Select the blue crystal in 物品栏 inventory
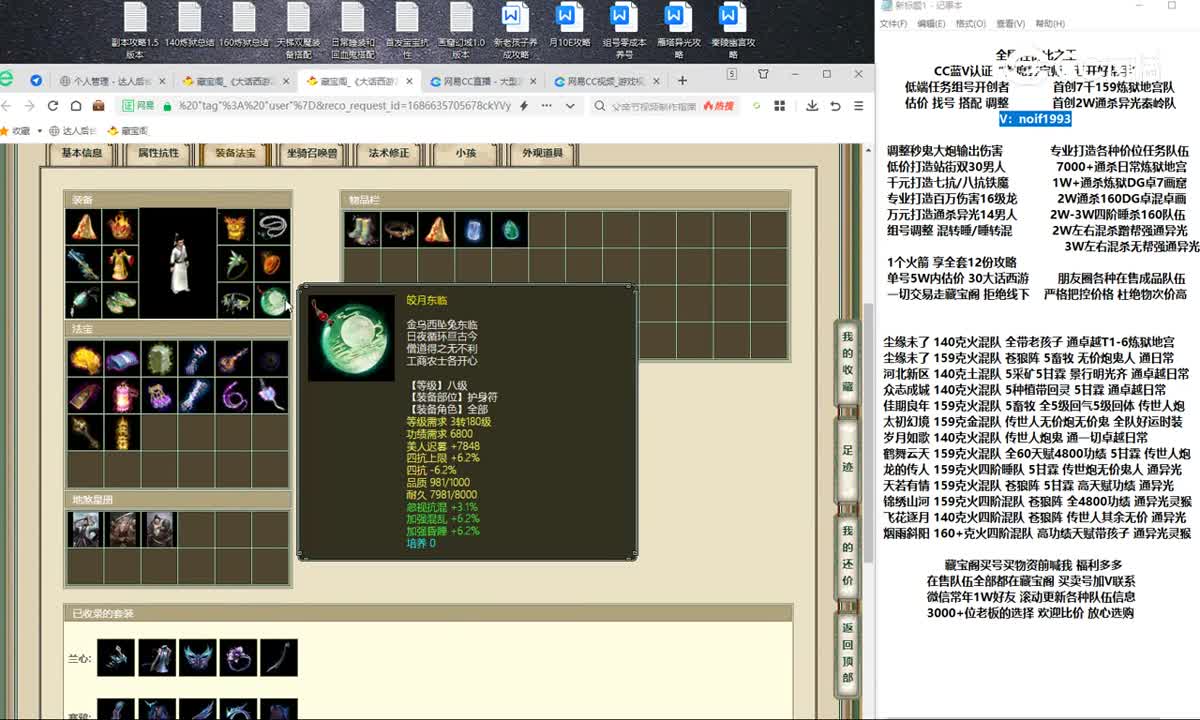The height and width of the screenshot is (720, 1200). pyautogui.click(x=472, y=230)
